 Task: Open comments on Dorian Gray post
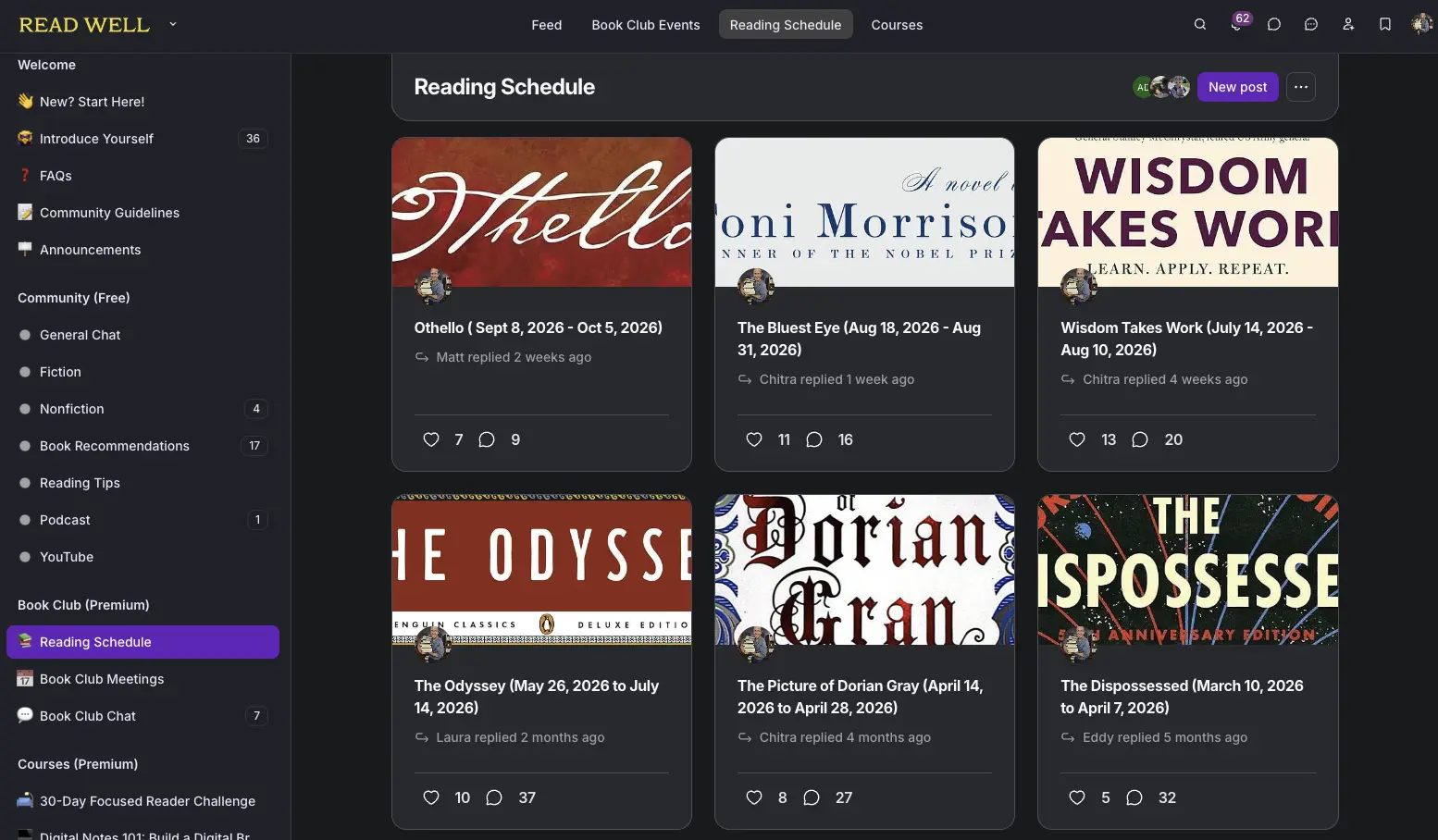[812, 797]
